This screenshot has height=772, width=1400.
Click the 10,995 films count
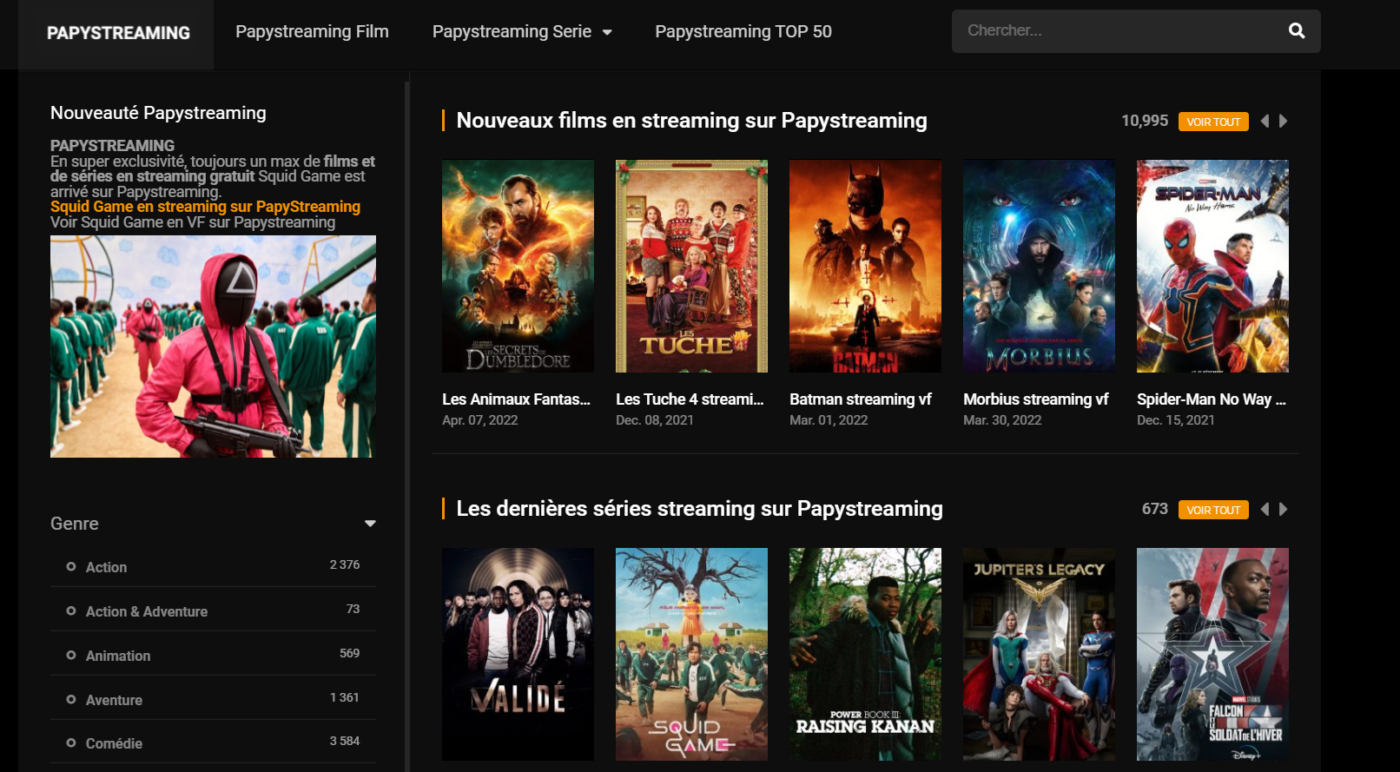pyautogui.click(x=1145, y=120)
